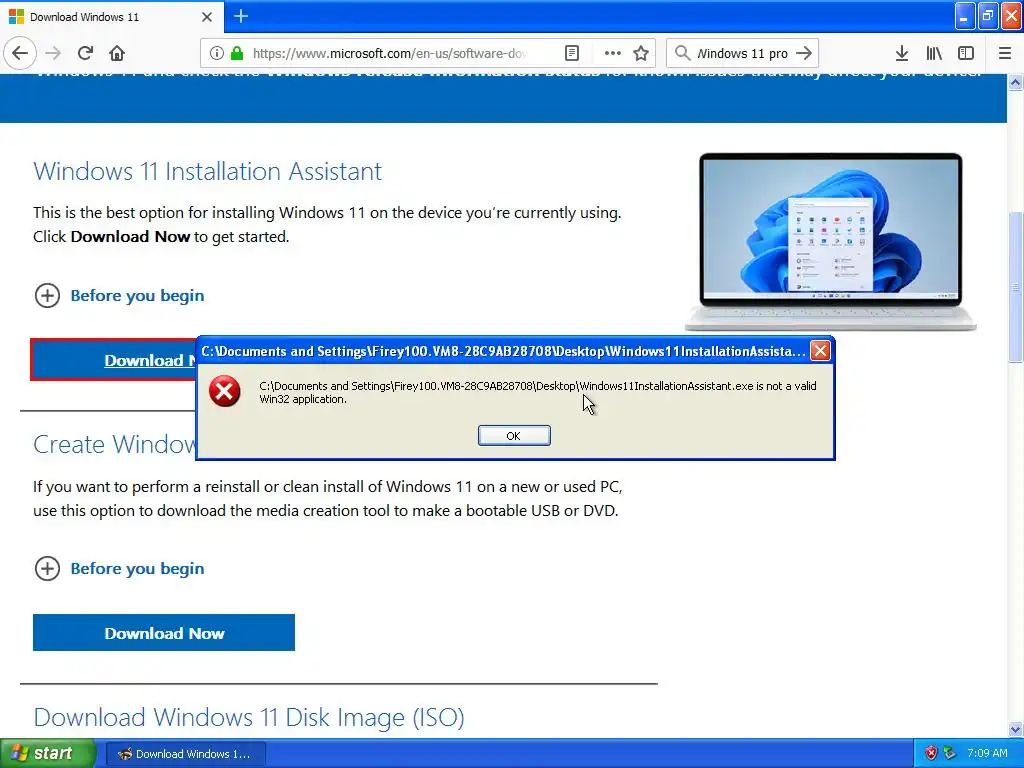Click the green padlock security icon

pyautogui.click(x=237, y=53)
